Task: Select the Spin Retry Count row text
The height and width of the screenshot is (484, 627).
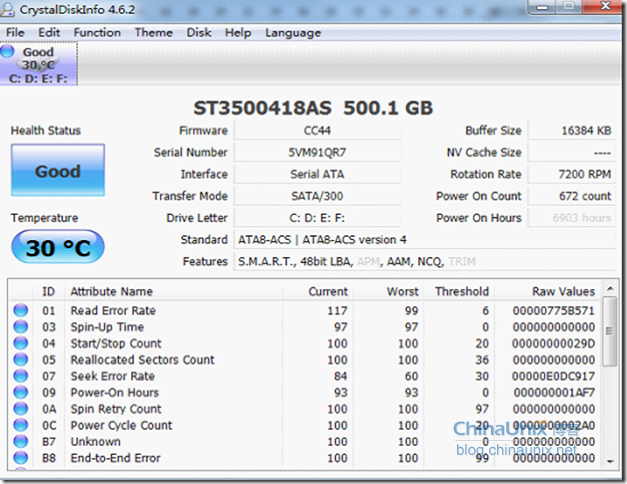Action: tap(116, 409)
